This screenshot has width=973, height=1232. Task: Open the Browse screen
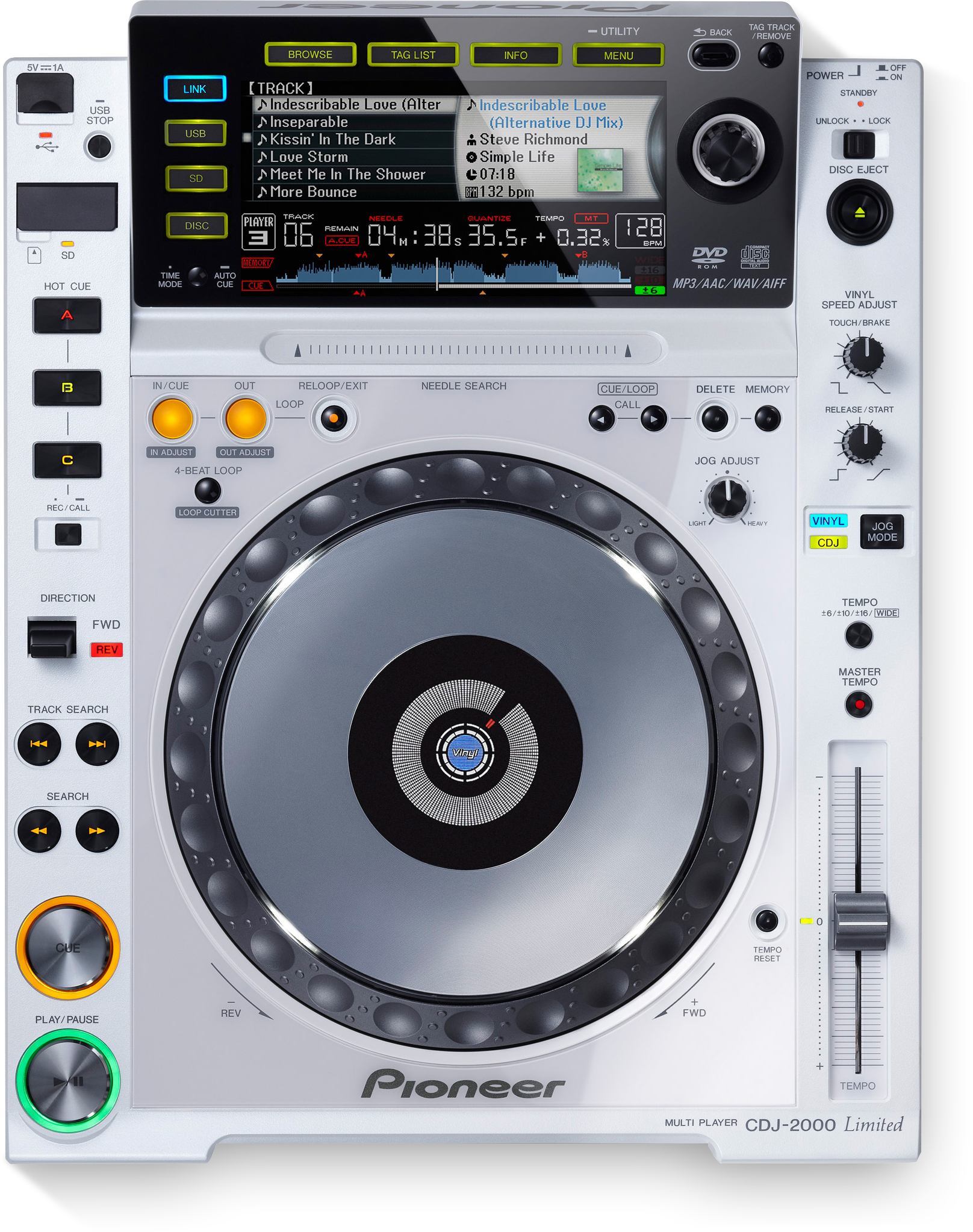click(310, 55)
